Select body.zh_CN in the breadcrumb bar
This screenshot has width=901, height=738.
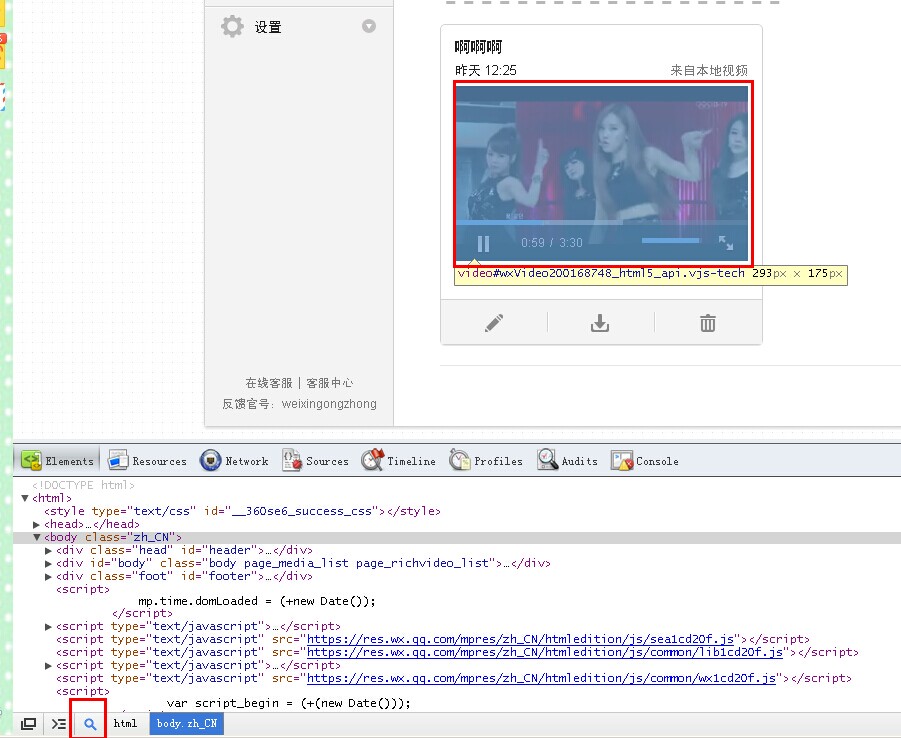click(187, 723)
